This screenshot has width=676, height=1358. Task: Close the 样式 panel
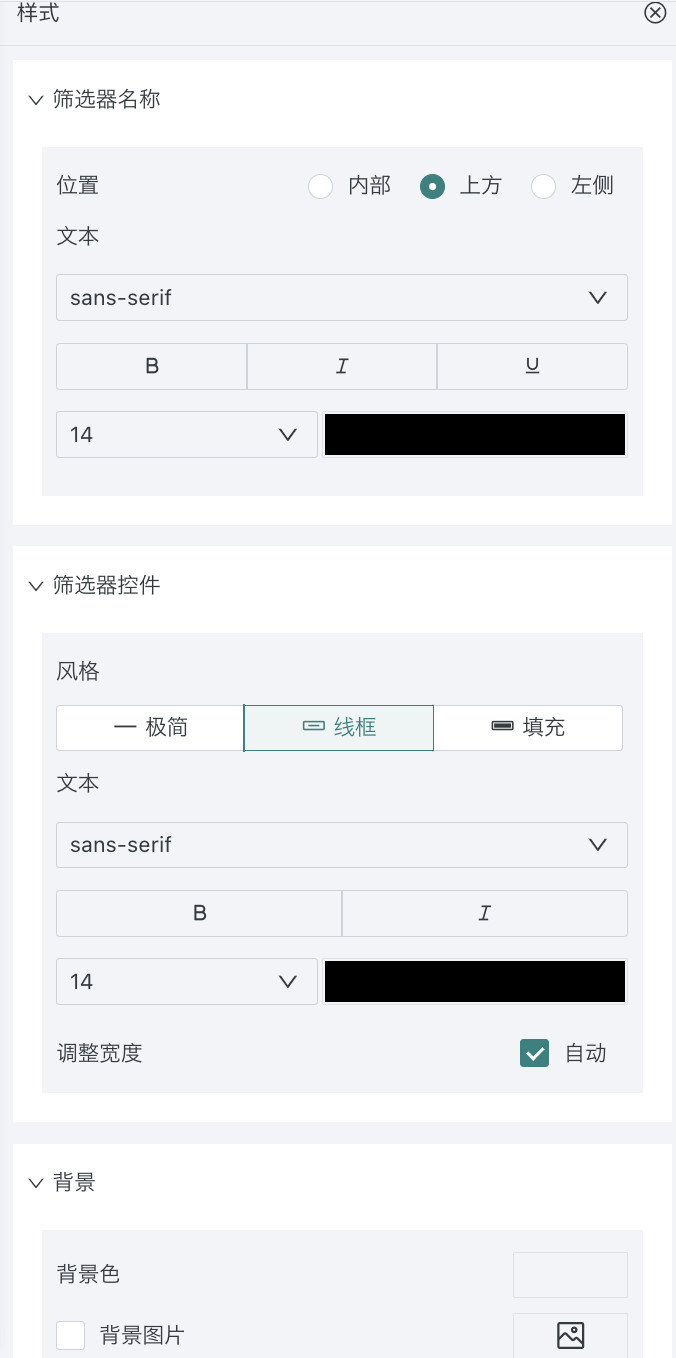click(x=655, y=13)
